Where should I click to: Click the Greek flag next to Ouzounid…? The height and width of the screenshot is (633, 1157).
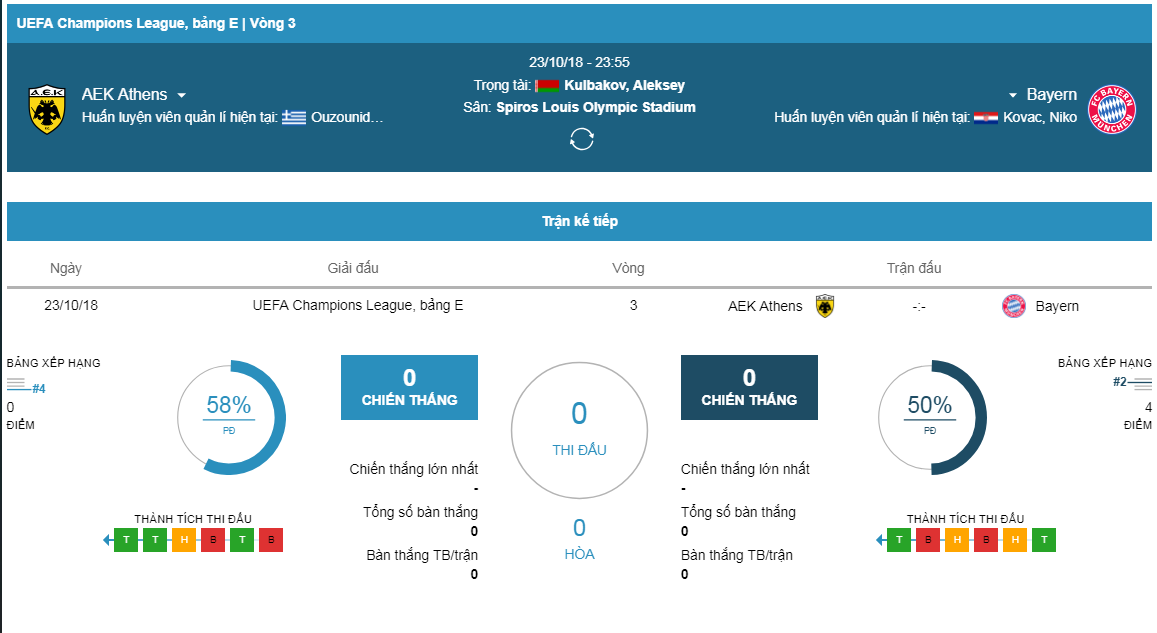(294, 117)
